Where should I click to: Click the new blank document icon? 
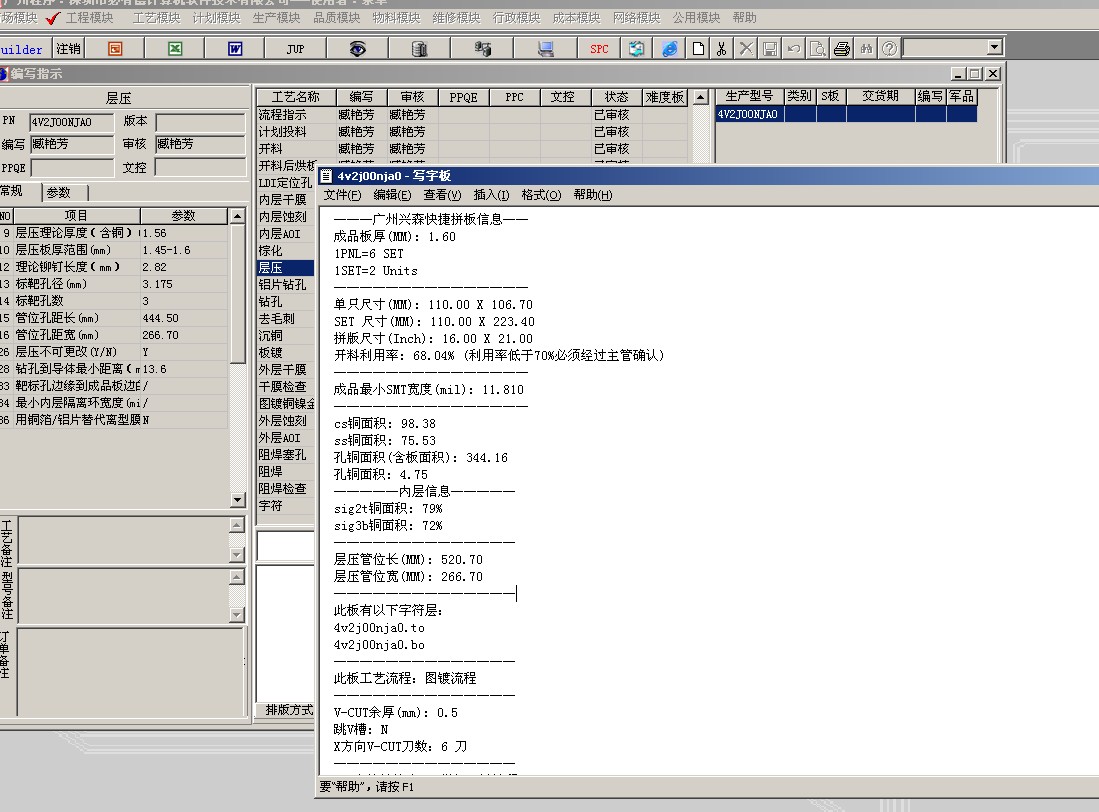pos(698,48)
